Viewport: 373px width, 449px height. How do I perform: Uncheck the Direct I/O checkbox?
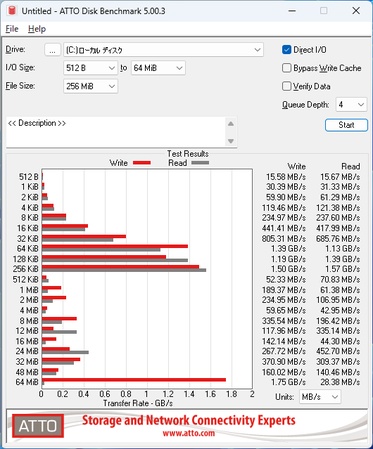tap(286, 50)
